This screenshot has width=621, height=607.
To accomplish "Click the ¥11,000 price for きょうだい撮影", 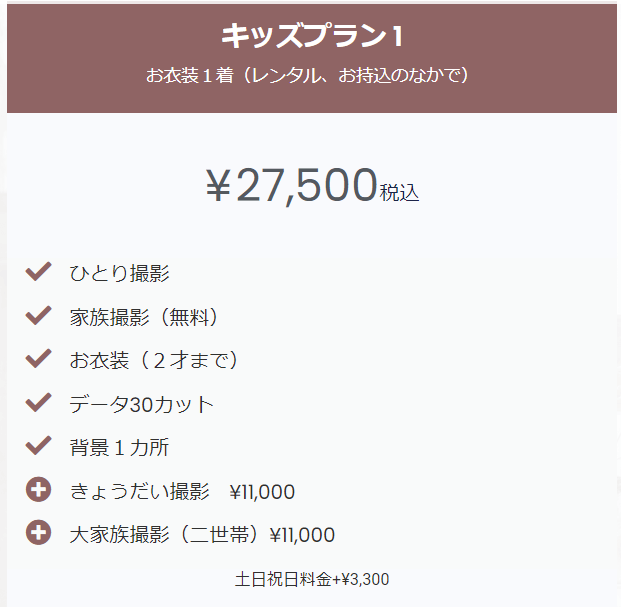I will click(x=262, y=492).
